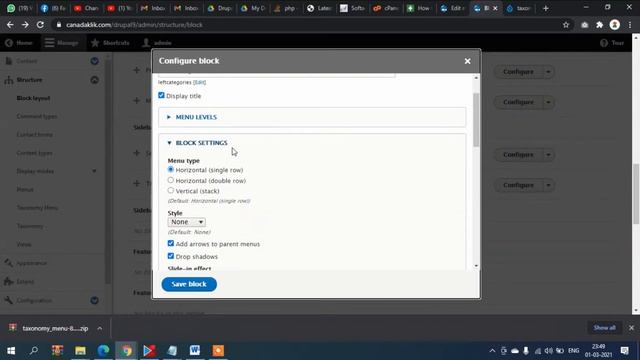This screenshot has height=360, width=640.
Task: Uncheck the Display title checkbox
Action: pos(161,96)
